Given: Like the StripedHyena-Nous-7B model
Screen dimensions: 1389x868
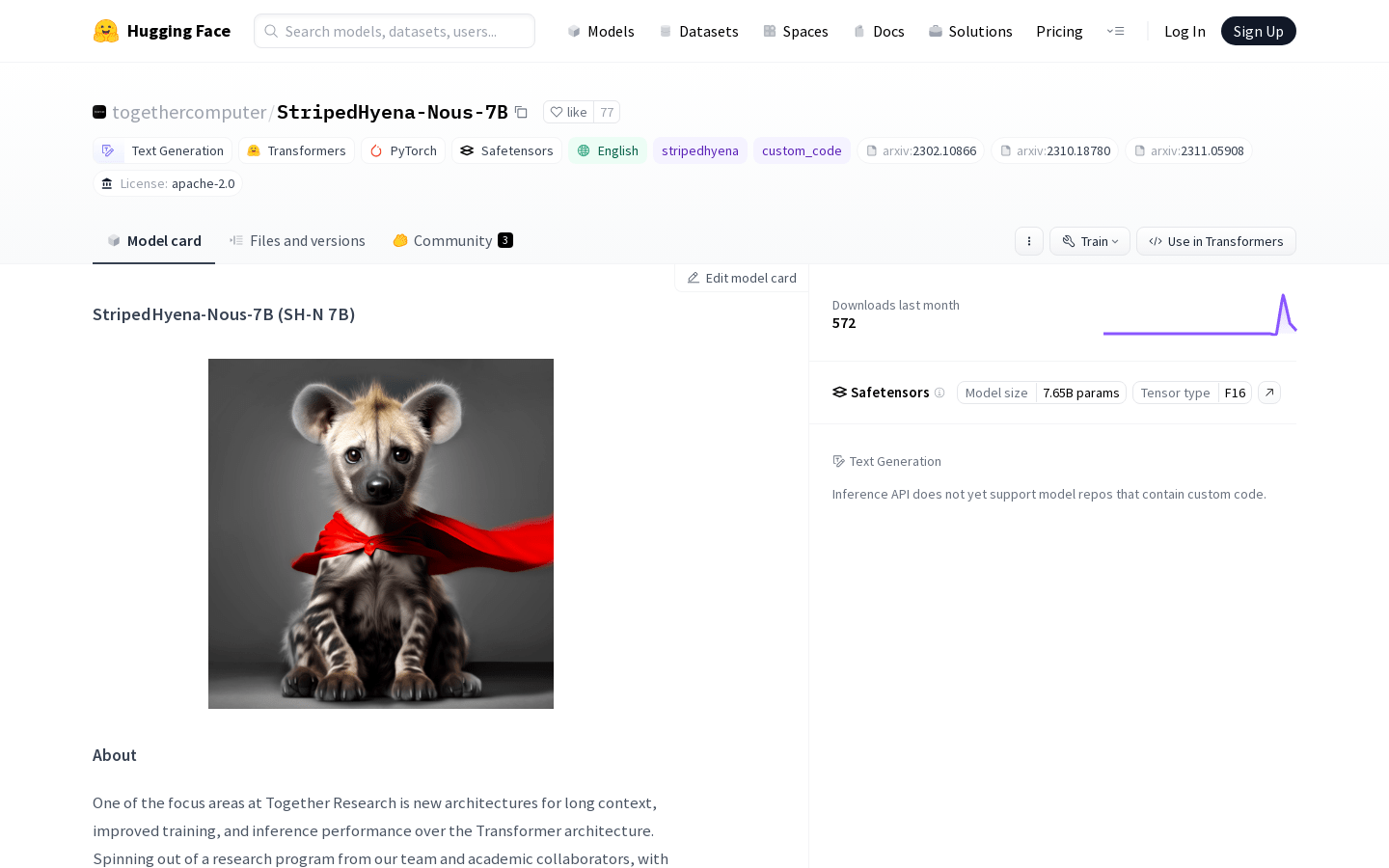Looking at the screenshot, I should (x=568, y=112).
